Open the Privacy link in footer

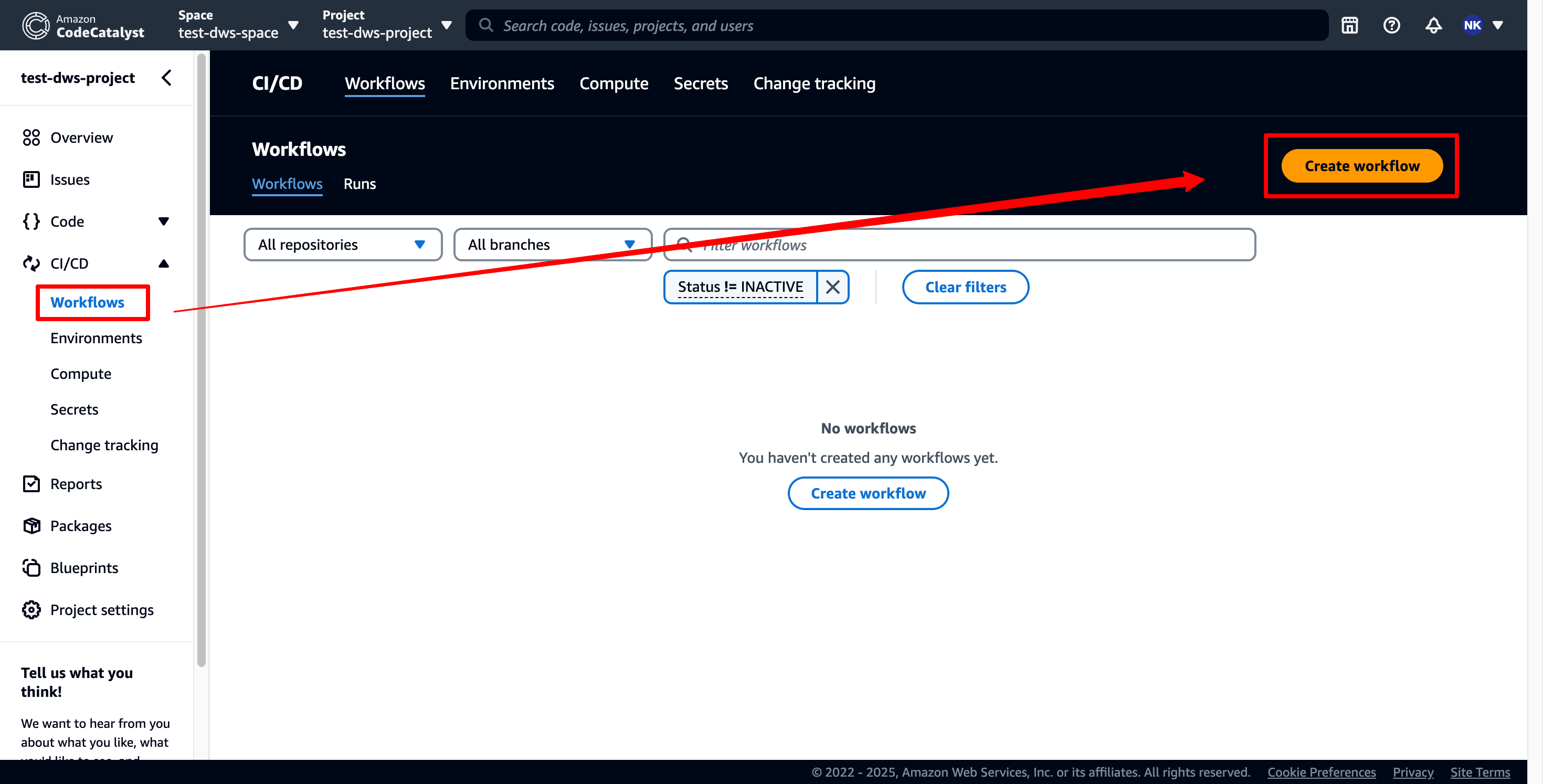click(1413, 772)
